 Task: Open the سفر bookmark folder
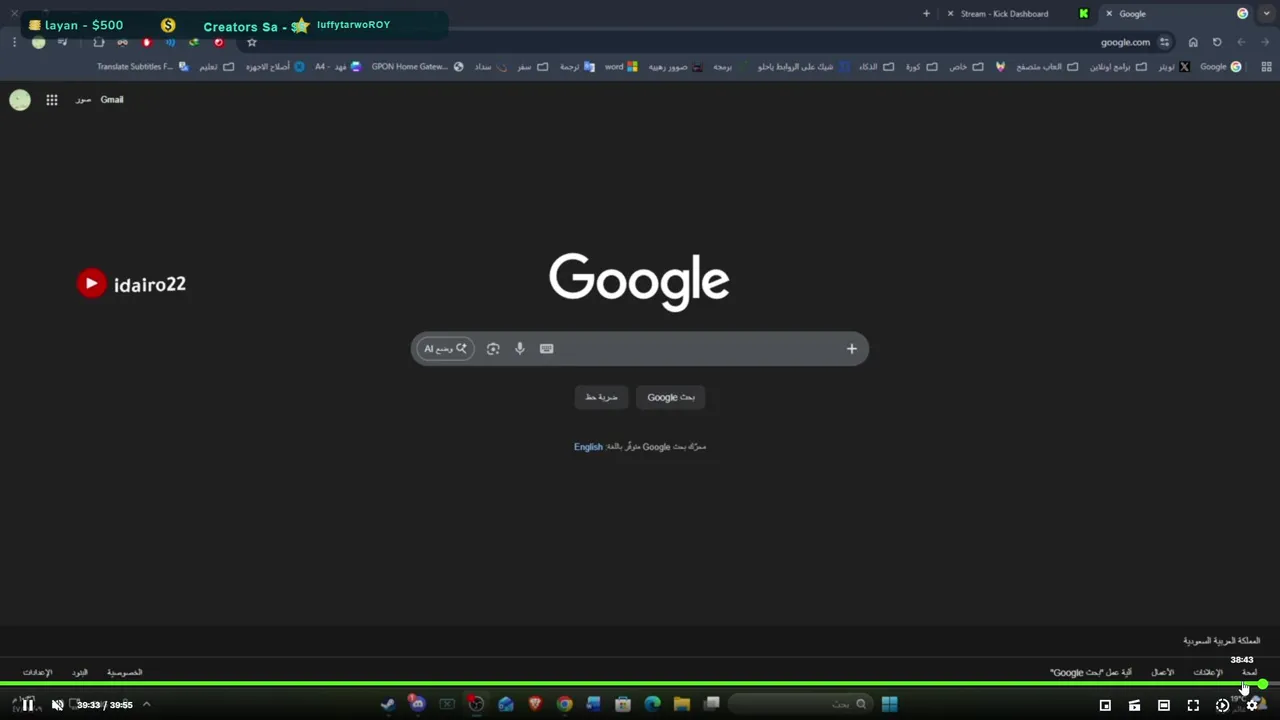(532, 67)
